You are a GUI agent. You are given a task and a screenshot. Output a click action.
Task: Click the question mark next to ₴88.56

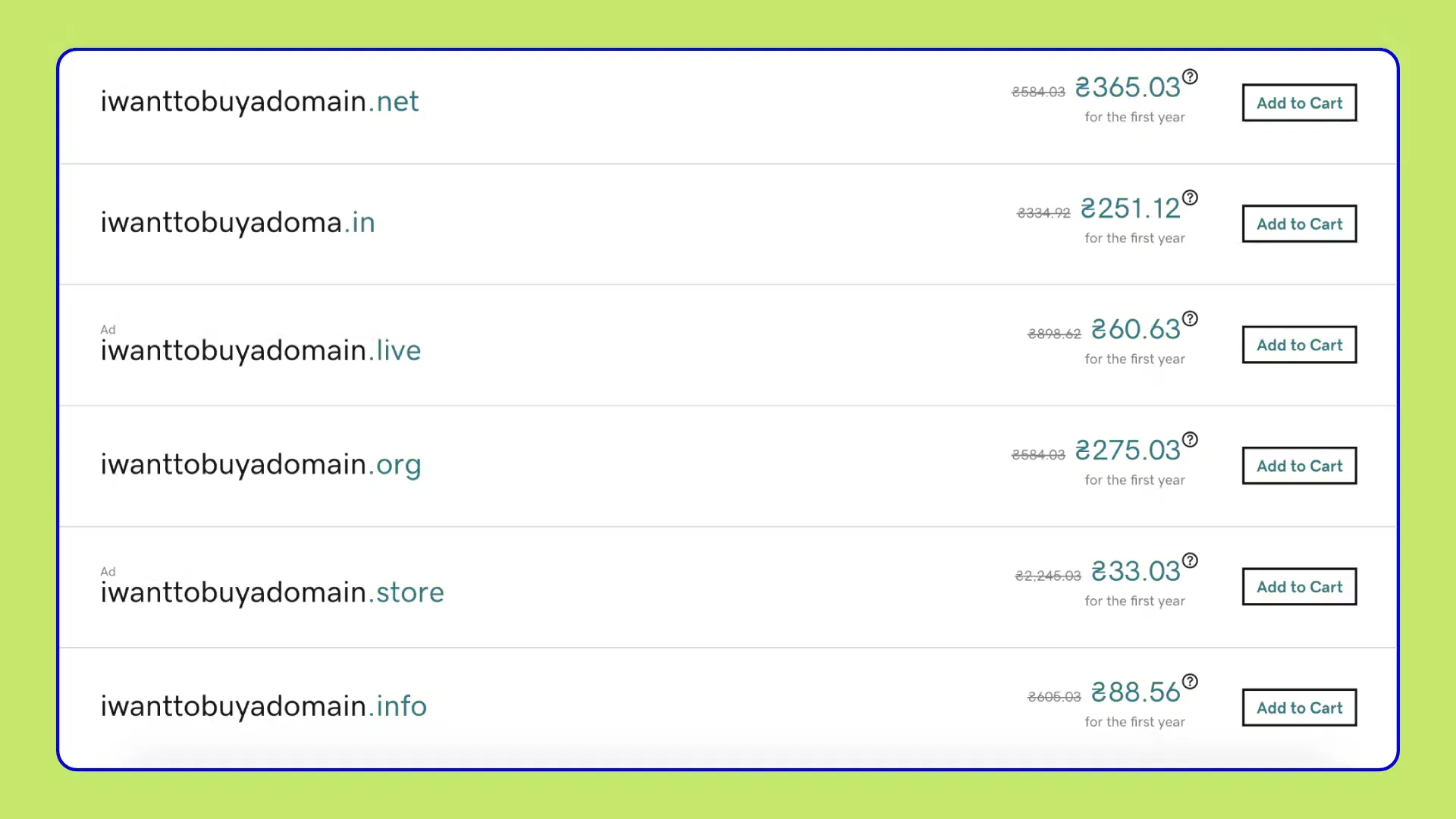1190,682
